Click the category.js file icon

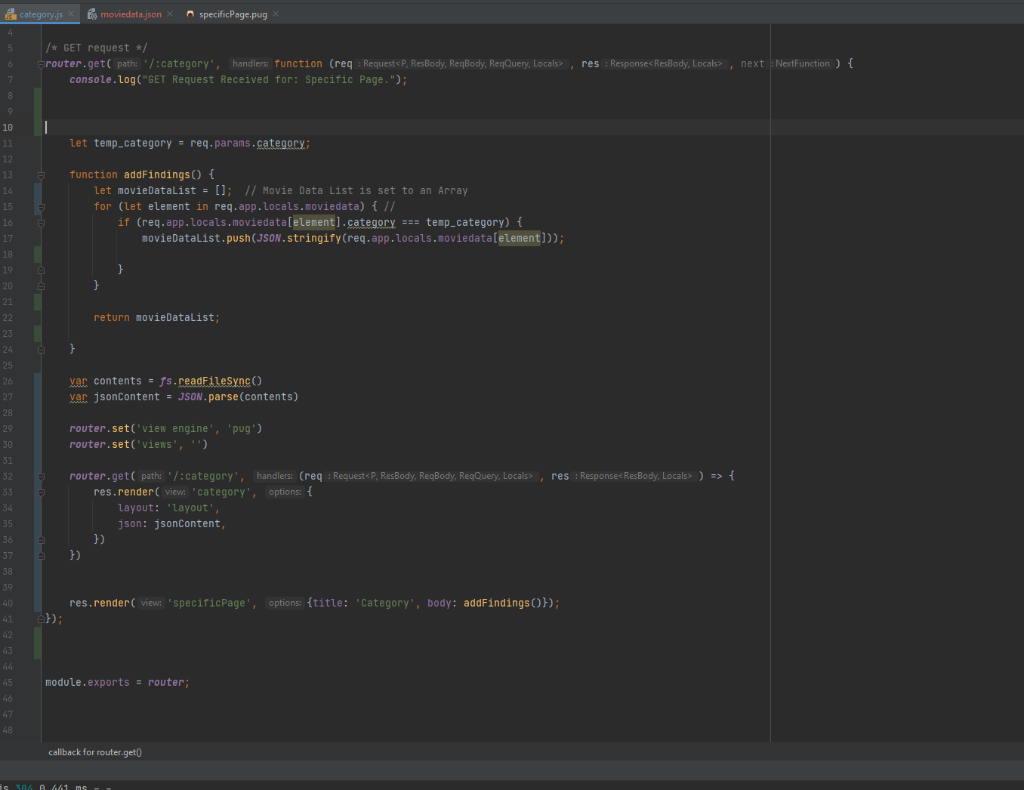pos(10,14)
